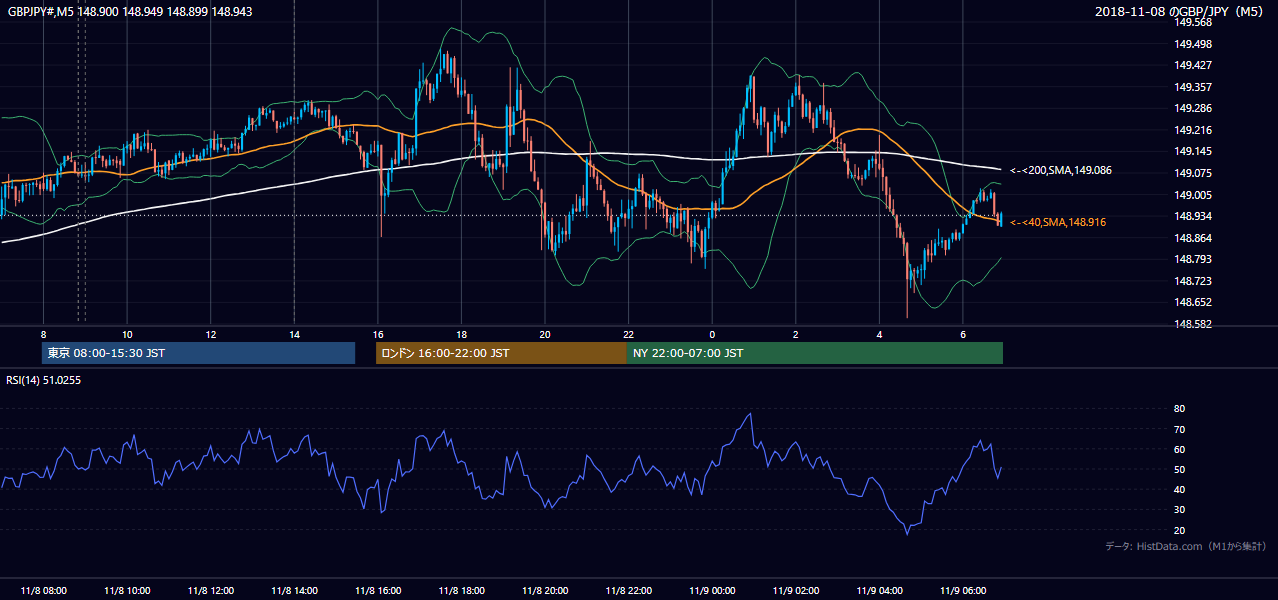Click RSI scale value 80

(x=1179, y=409)
